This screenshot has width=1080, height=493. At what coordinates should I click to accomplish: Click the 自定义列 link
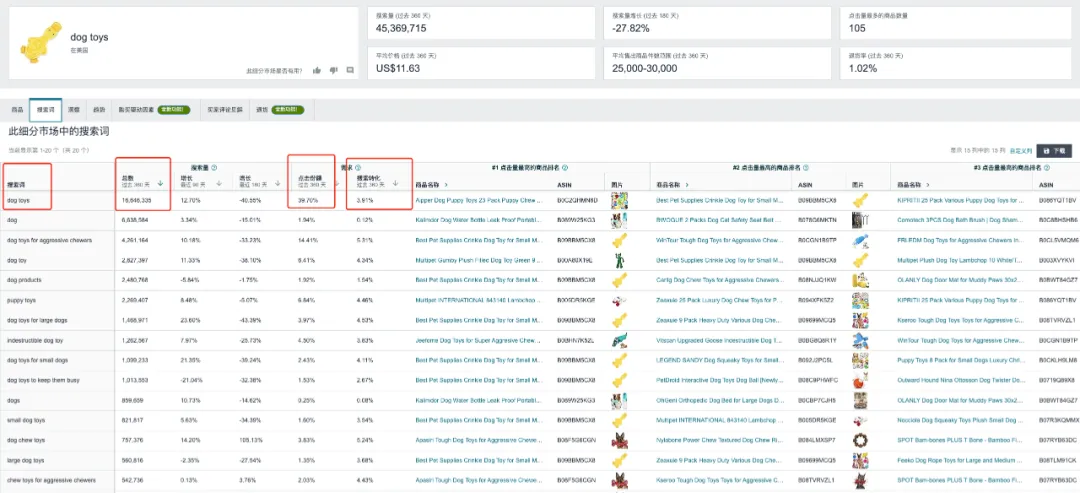click(1022, 150)
